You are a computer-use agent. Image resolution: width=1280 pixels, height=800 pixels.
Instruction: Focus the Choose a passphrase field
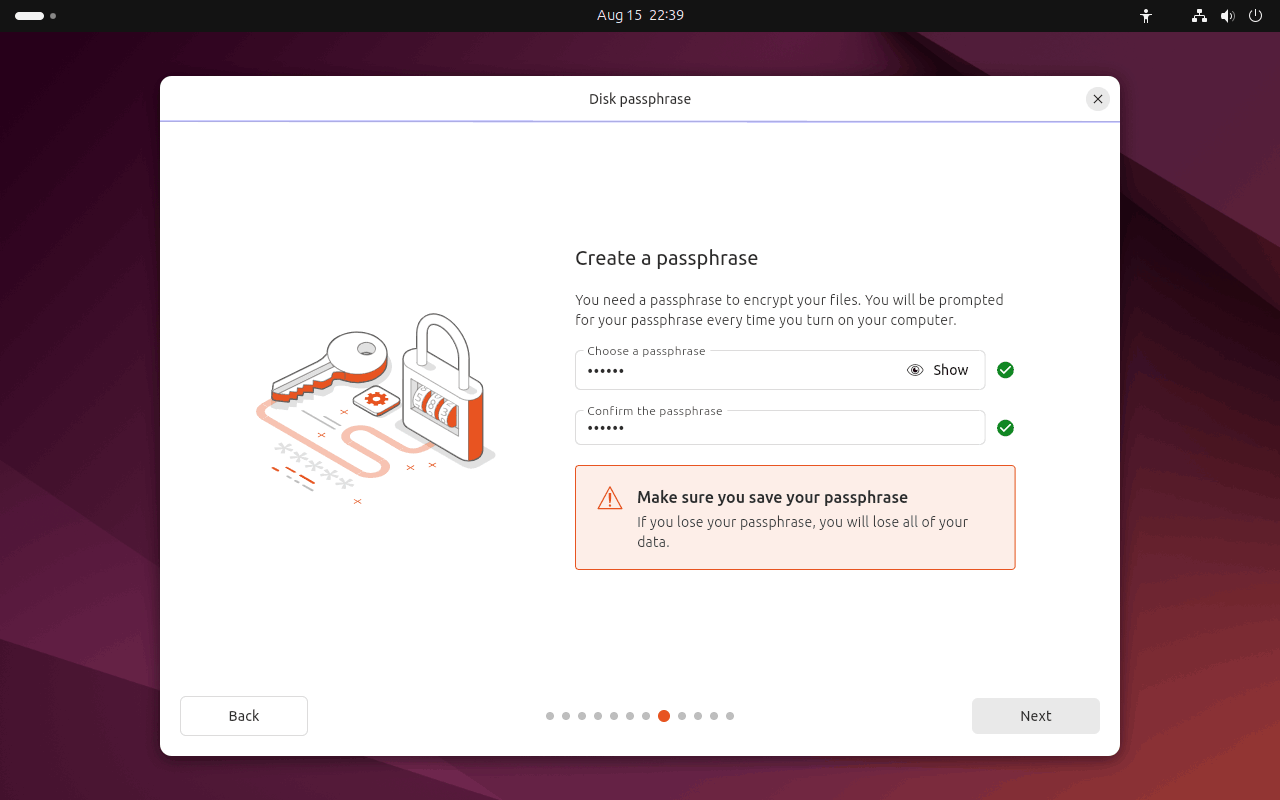point(740,371)
